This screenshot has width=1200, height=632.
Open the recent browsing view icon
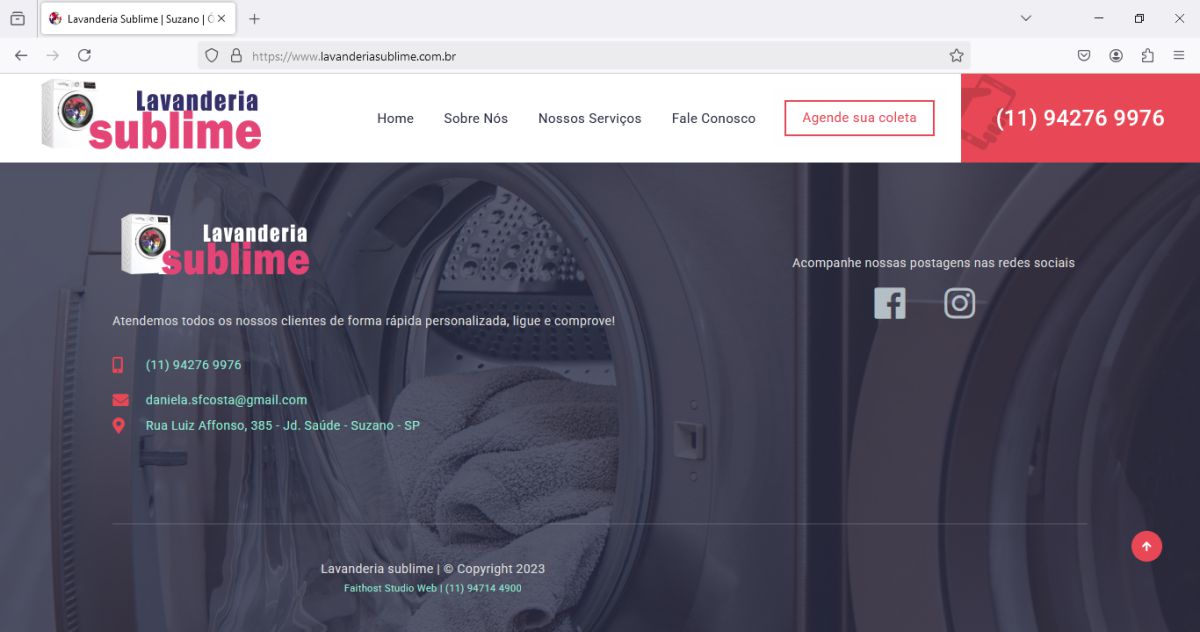(17, 19)
